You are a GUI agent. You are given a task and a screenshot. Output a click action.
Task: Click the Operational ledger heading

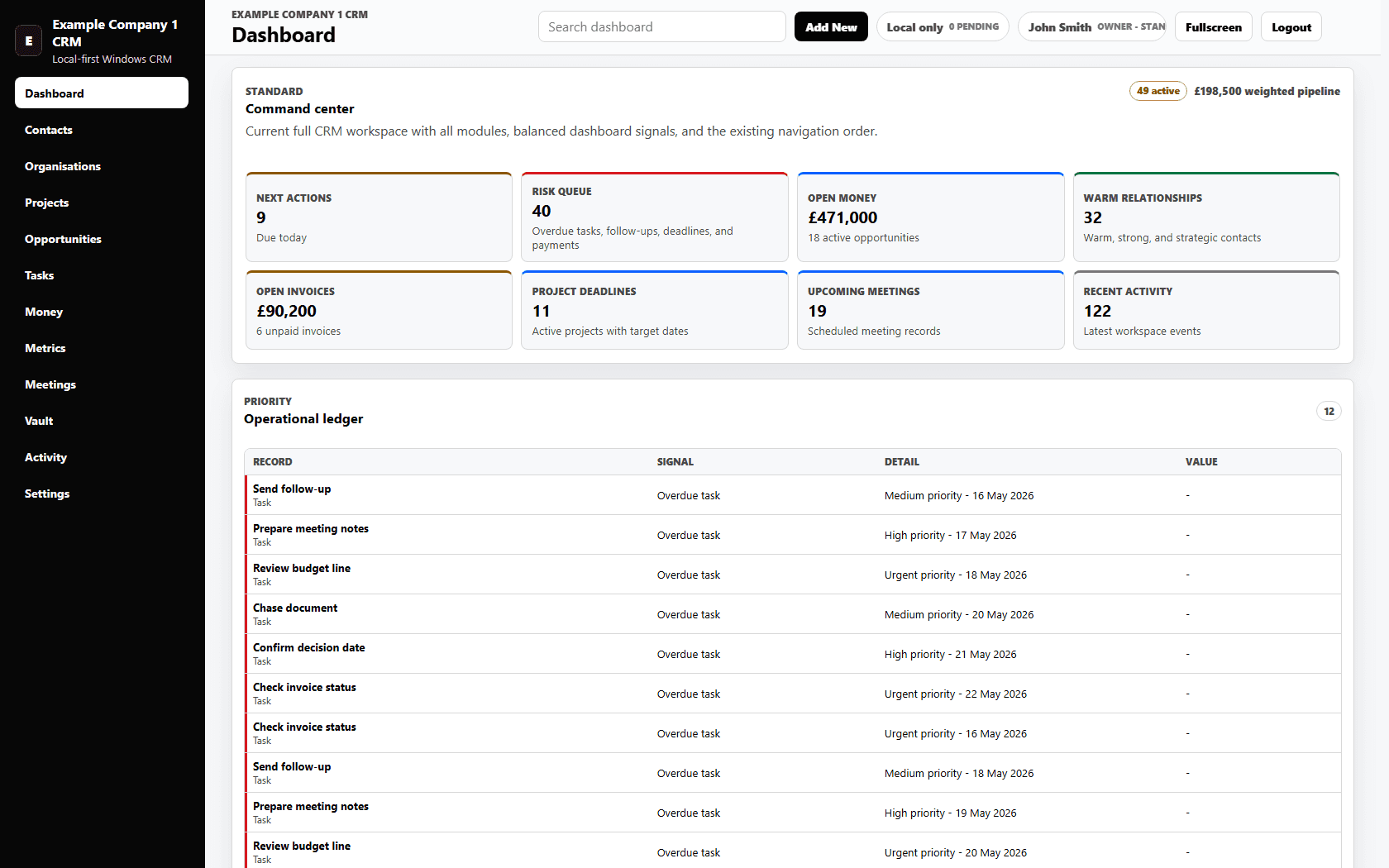pos(303,419)
